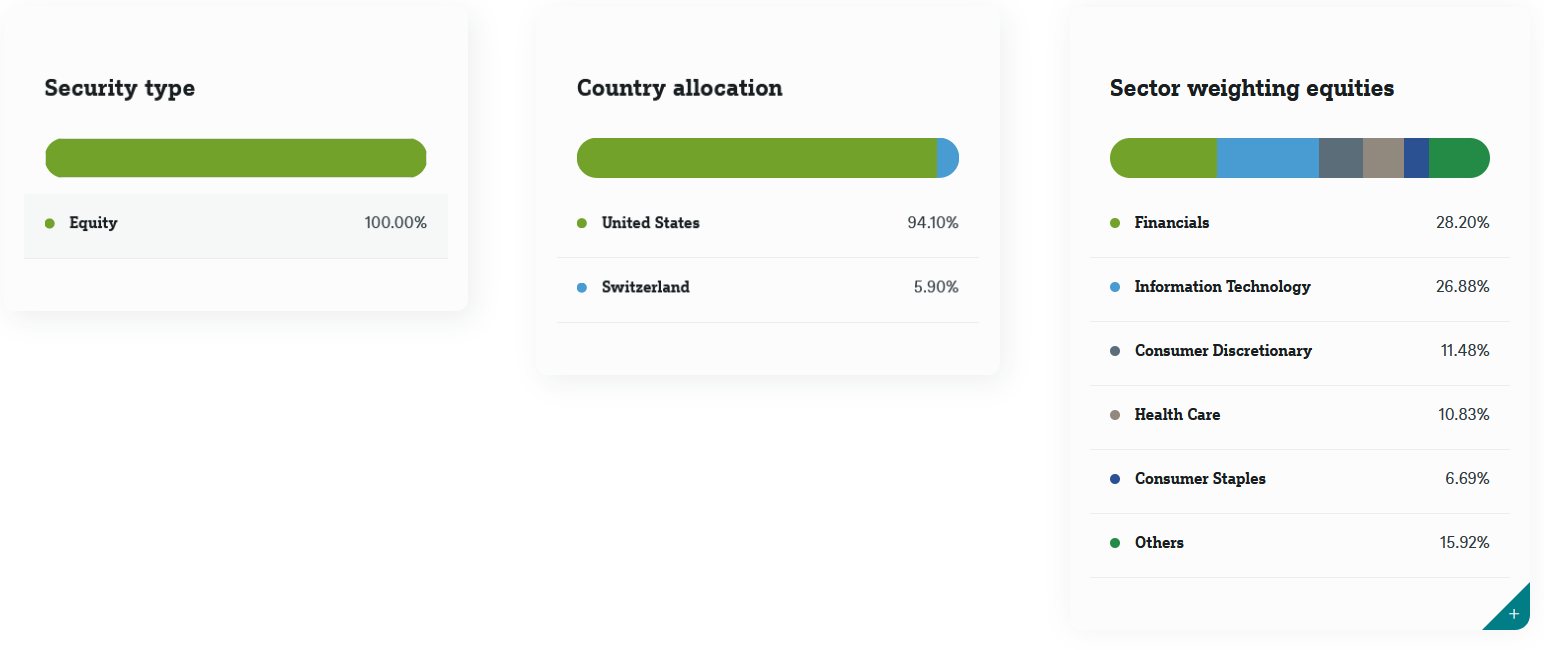The height and width of the screenshot is (650, 1544).
Task: Click the navy Consumer Staples legend dot
Action: [x=1115, y=479]
